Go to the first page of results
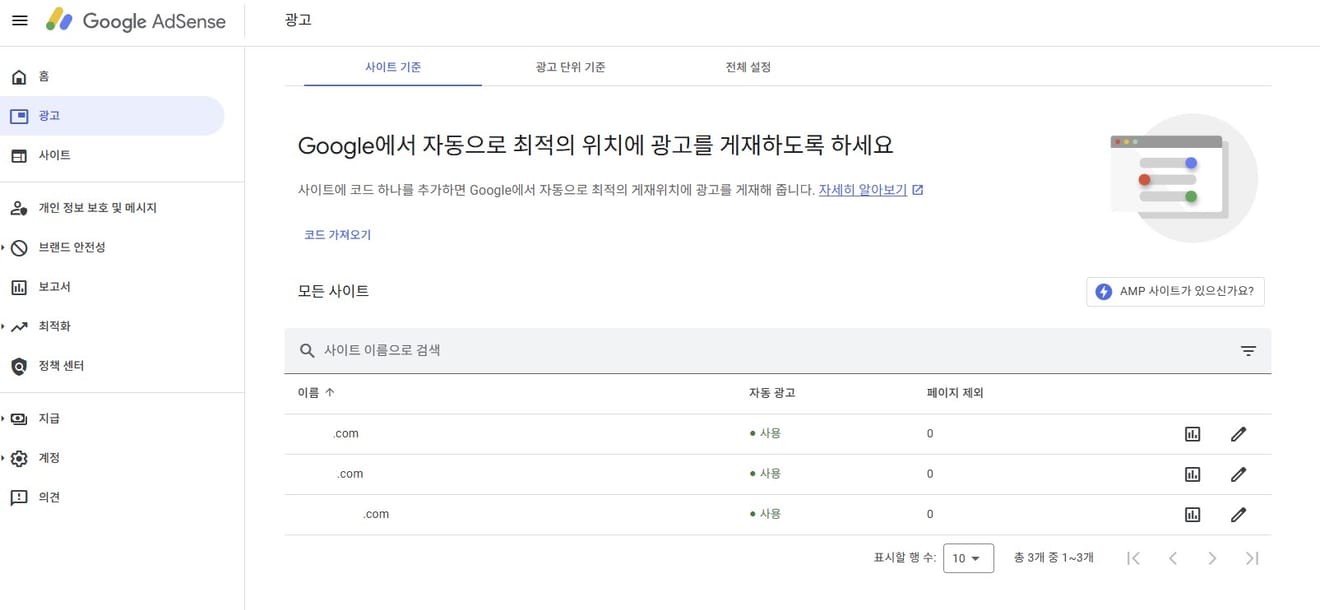Screen dimensions: 1320x610 pyautogui.click(x=1133, y=558)
